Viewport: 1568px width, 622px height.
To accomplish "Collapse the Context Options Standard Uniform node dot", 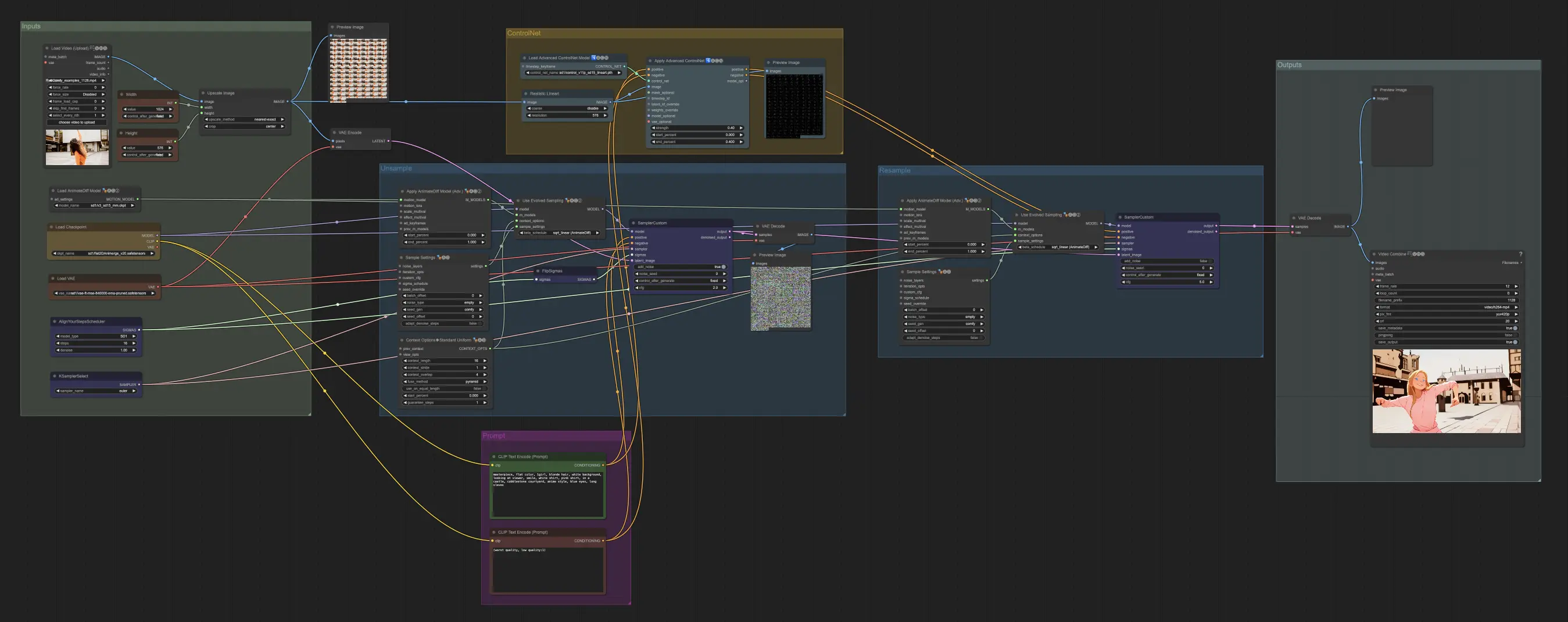I will (x=402, y=340).
